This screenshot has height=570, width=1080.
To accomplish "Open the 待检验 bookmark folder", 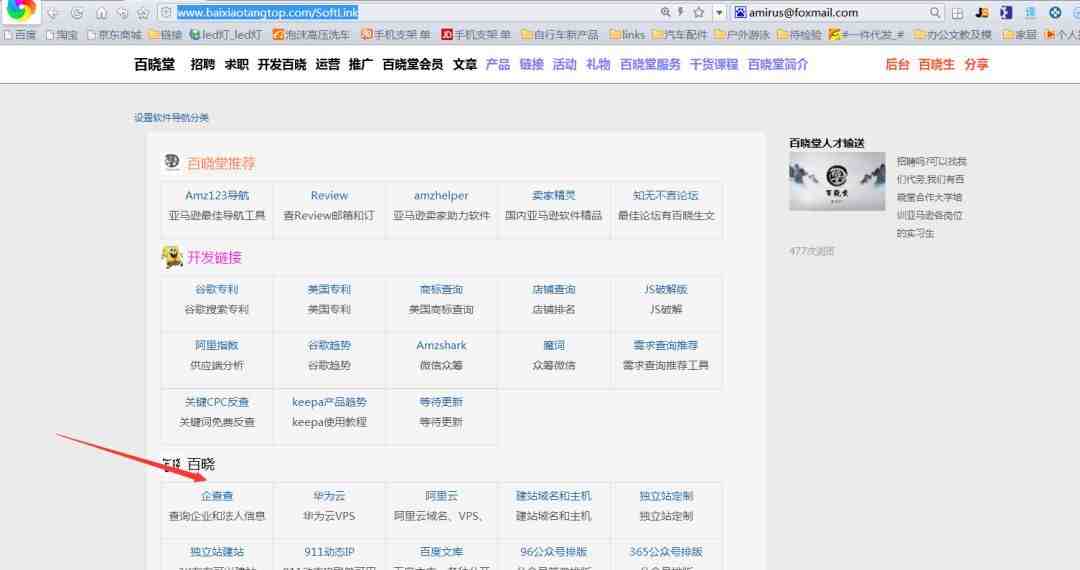I will pos(799,34).
